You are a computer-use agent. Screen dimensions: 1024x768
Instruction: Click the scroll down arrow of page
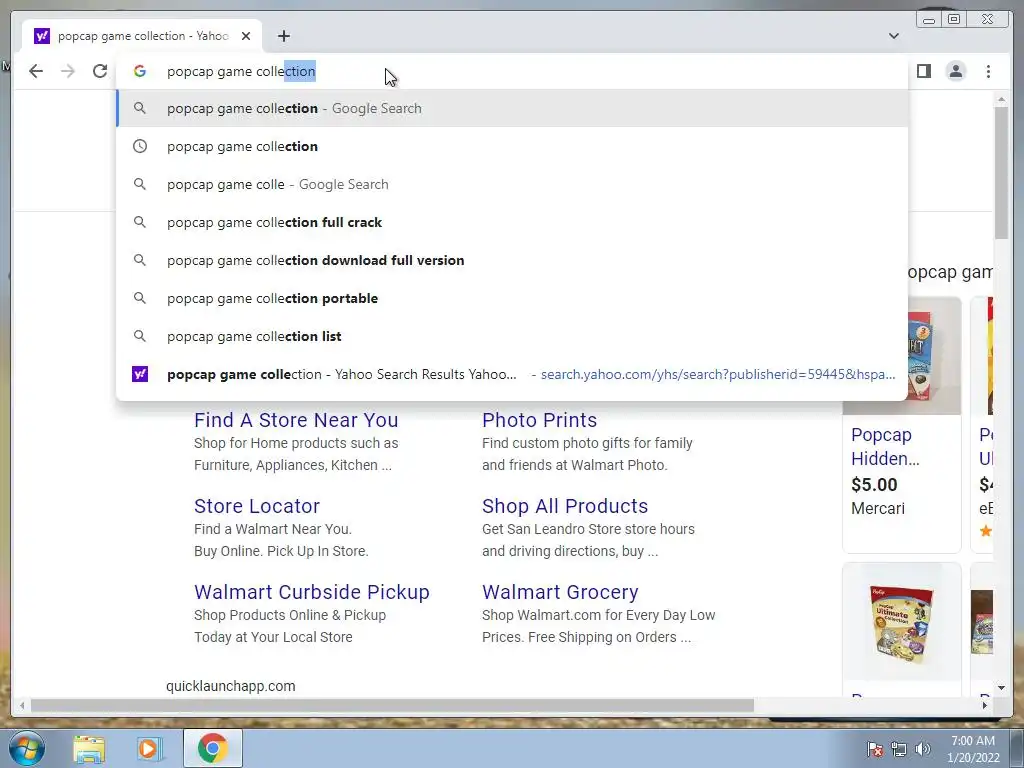(1001, 688)
